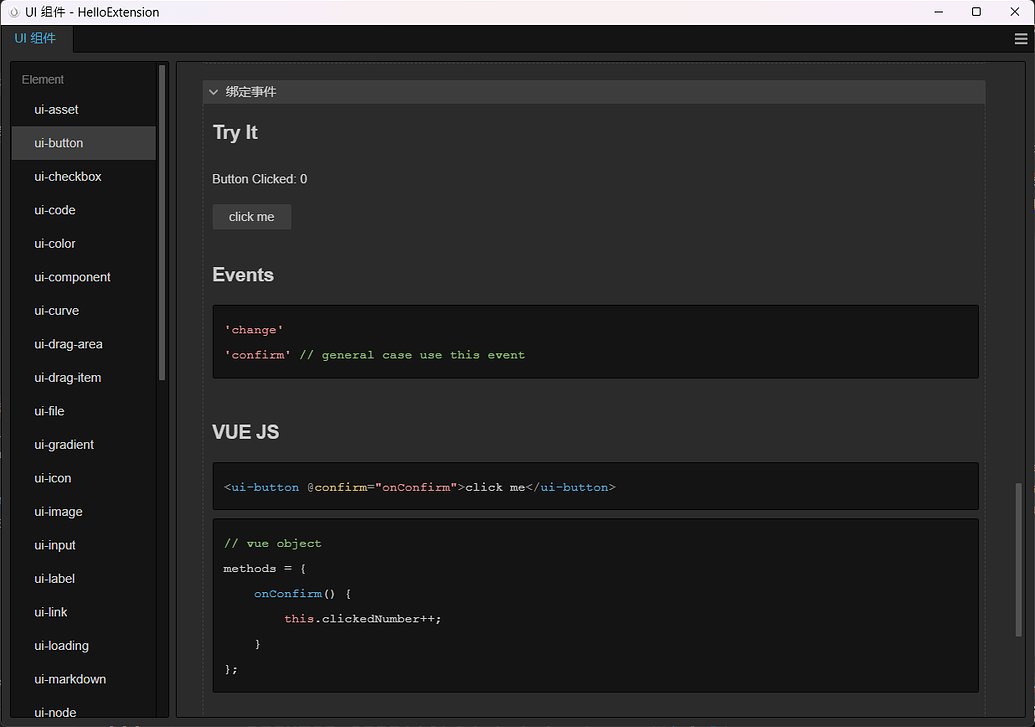Choose ui-loading from the list
This screenshot has width=1035, height=727.
[x=61, y=646]
